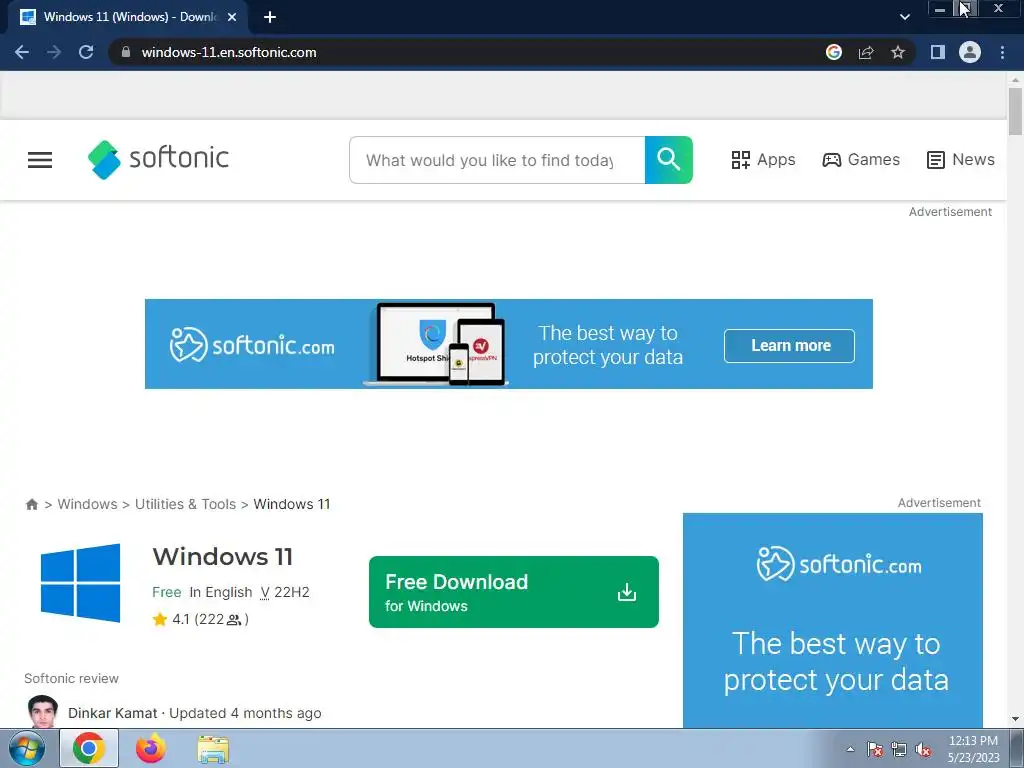The height and width of the screenshot is (768, 1024).
Task: View site info via lock icon
Action: [x=126, y=52]
